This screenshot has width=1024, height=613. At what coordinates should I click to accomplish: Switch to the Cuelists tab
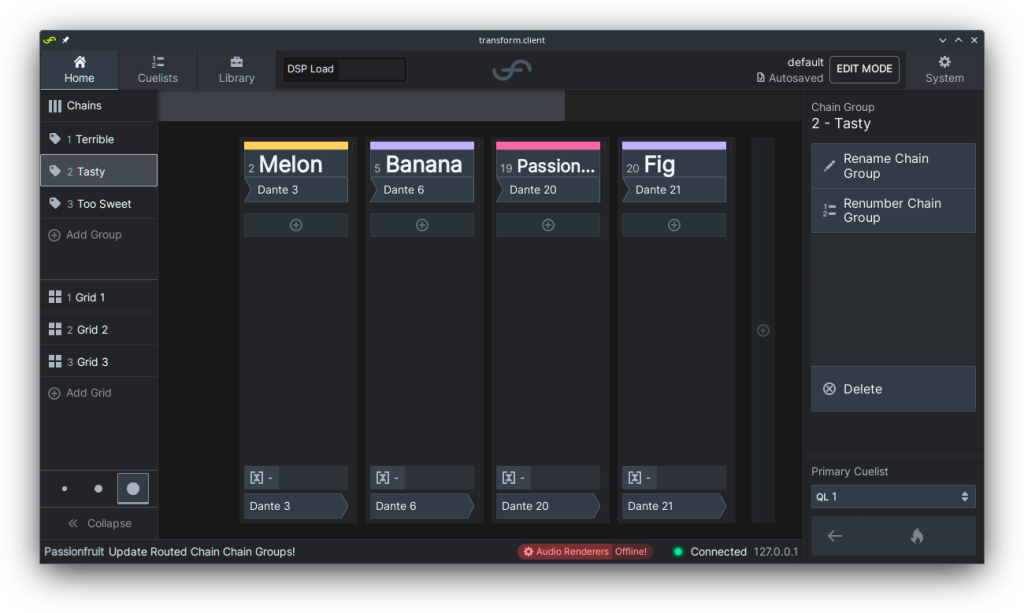click(x=157, y=69)
